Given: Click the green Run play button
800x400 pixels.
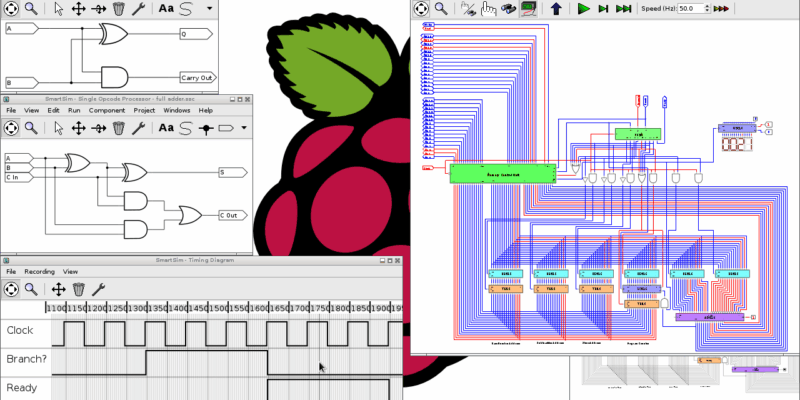Looking at the screenshot, I should [x=583, y=8].
